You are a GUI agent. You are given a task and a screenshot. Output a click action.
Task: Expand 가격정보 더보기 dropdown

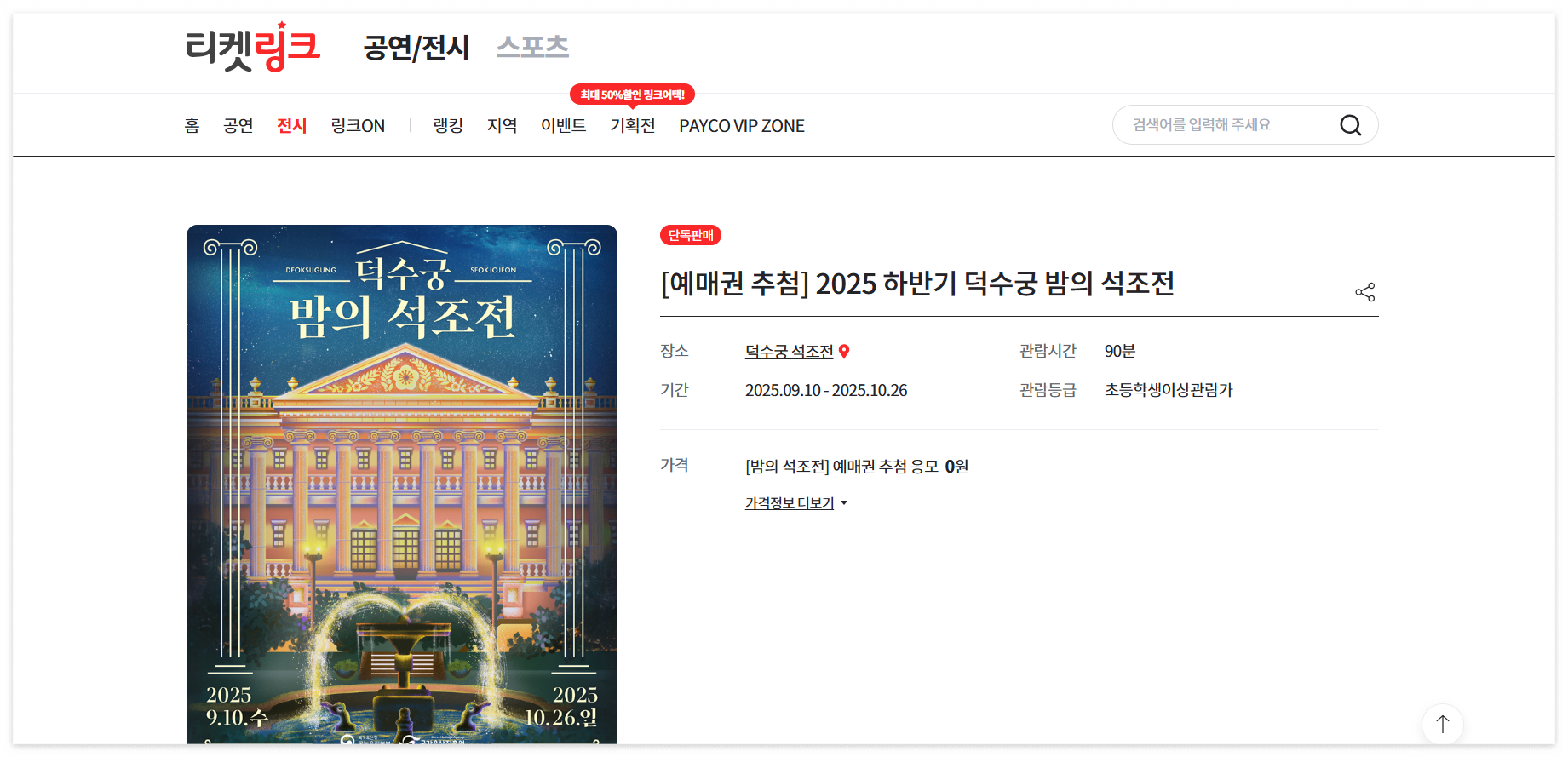pyautogui.click(x=796, y=503)
